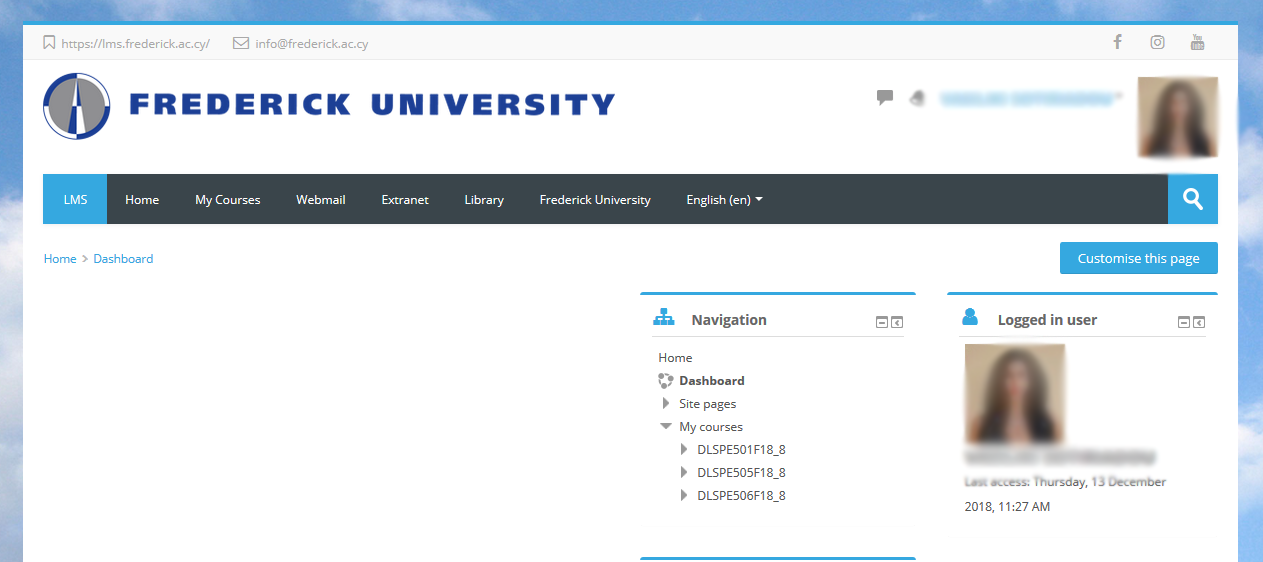Dock the Logged in user block

pyautogui.click(x=1199, y=322)
